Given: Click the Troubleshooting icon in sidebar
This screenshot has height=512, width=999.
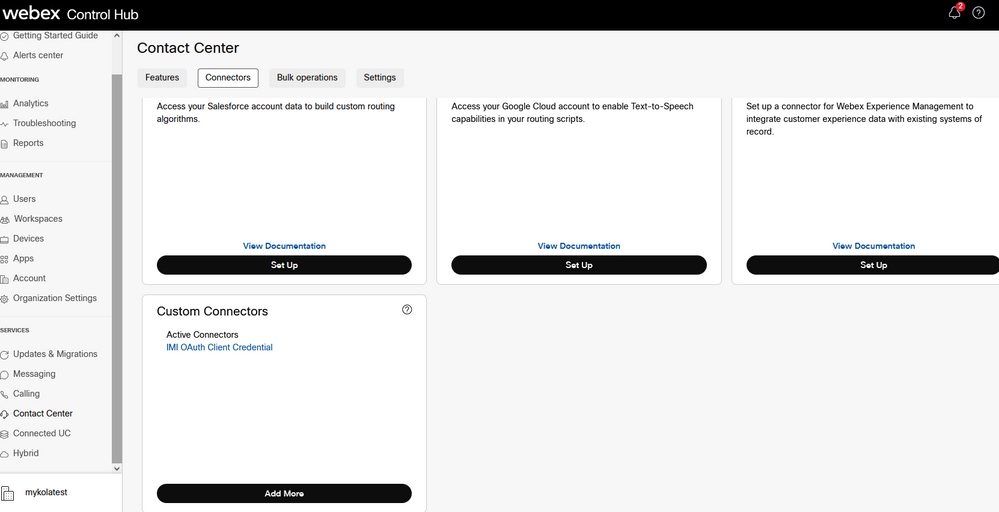Looking at the screenshot, I should [x=4, y=124].
